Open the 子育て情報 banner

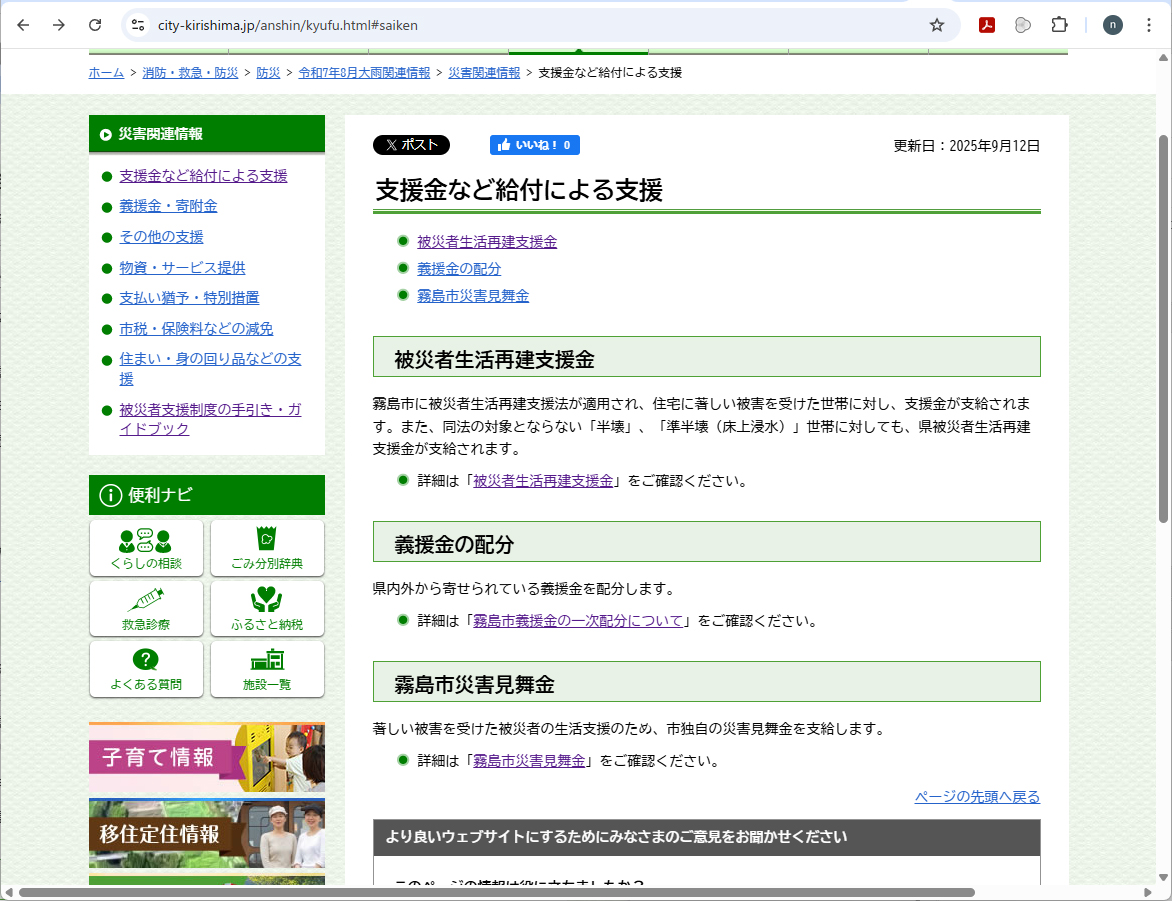[206, 757]
